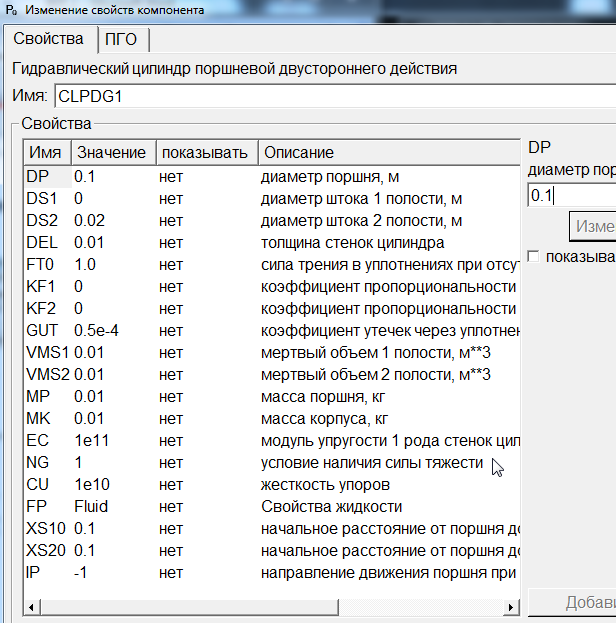Click the application icon in the title bar
The image size is (616, 623).
[x=11, y=9]
